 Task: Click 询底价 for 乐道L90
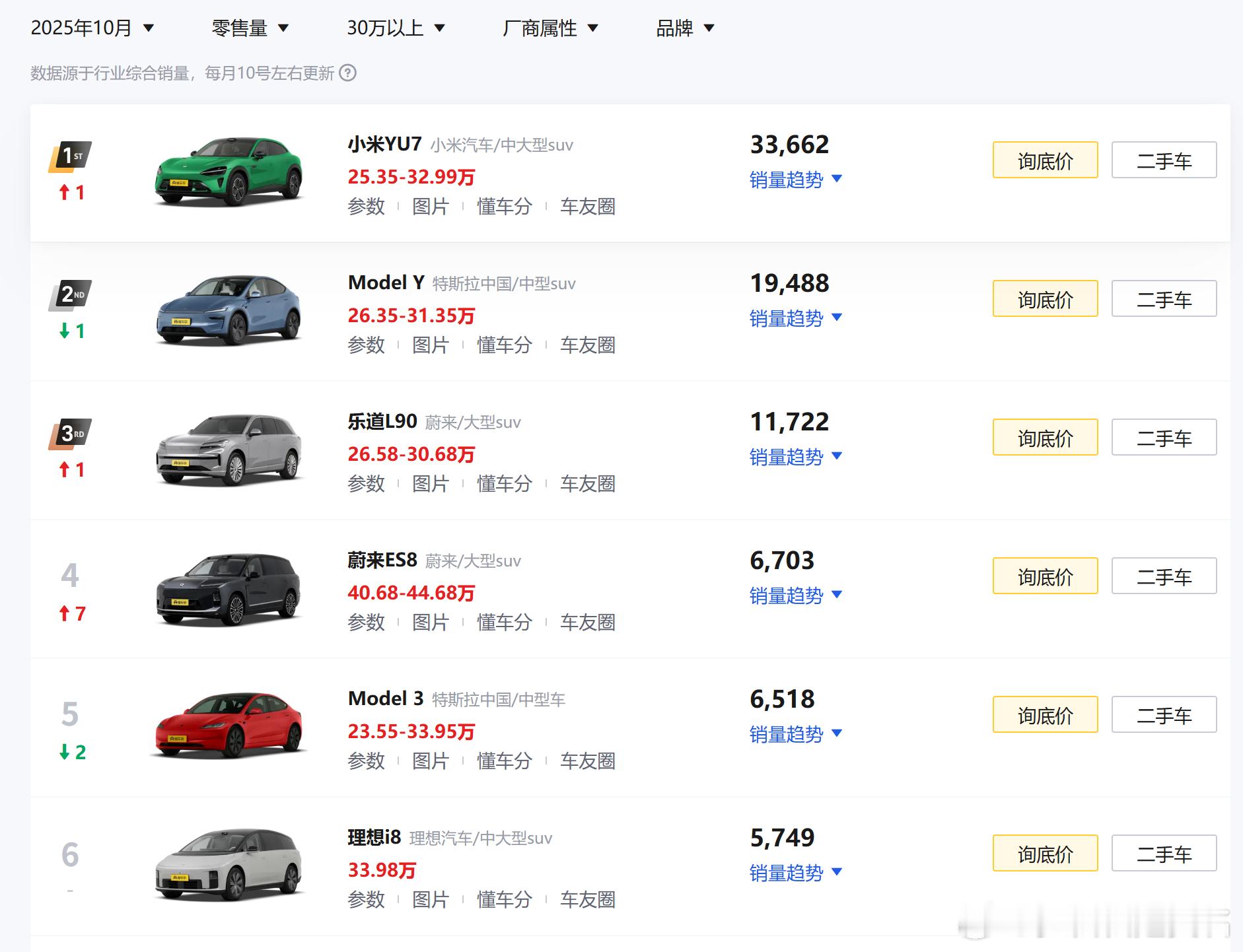pos(1046,437)
